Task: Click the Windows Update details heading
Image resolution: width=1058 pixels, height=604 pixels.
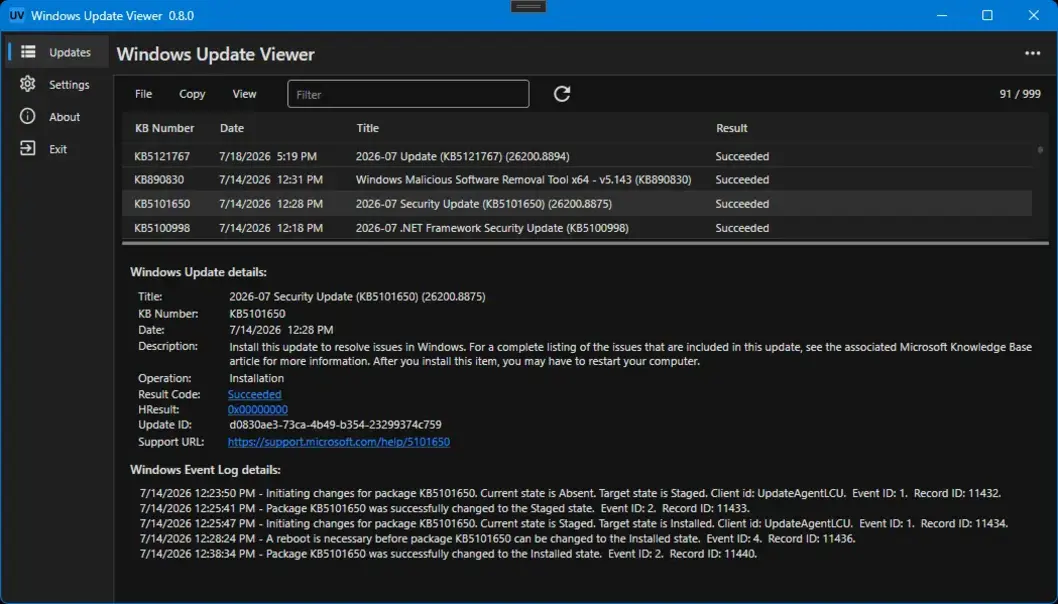Action: click(198, 273)
